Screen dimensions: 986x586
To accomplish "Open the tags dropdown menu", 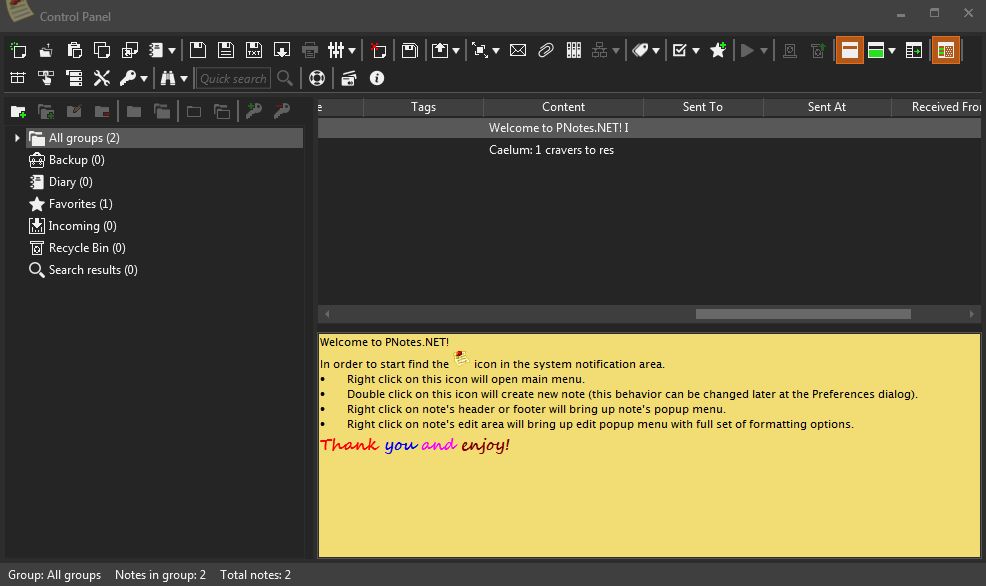I will pyautogui.click(x=655, y=50).
